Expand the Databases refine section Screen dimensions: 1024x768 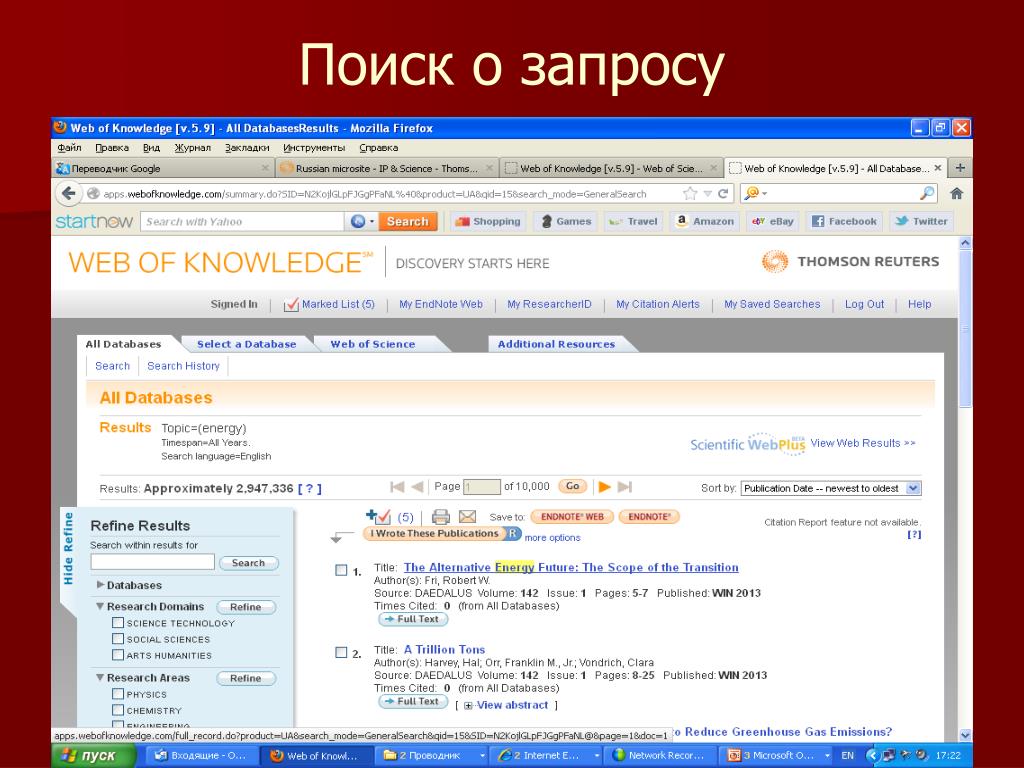click(101, 584)
